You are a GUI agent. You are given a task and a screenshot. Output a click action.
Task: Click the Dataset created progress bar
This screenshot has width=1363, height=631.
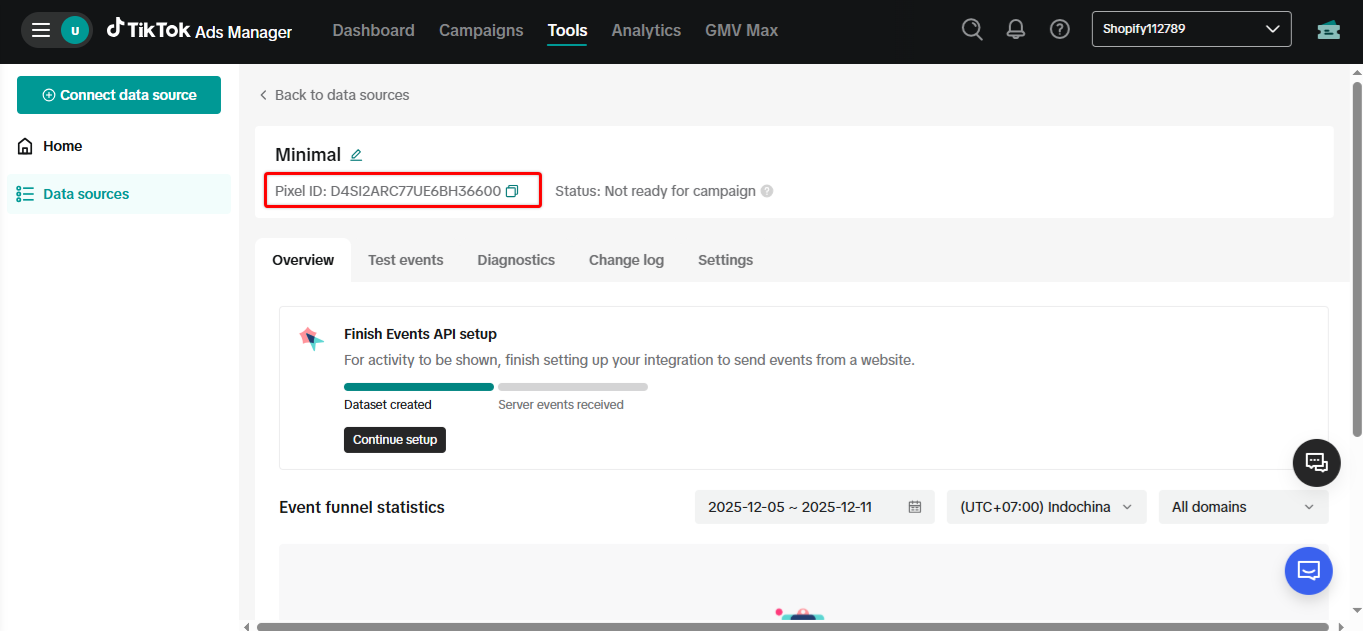pos(419,387)
